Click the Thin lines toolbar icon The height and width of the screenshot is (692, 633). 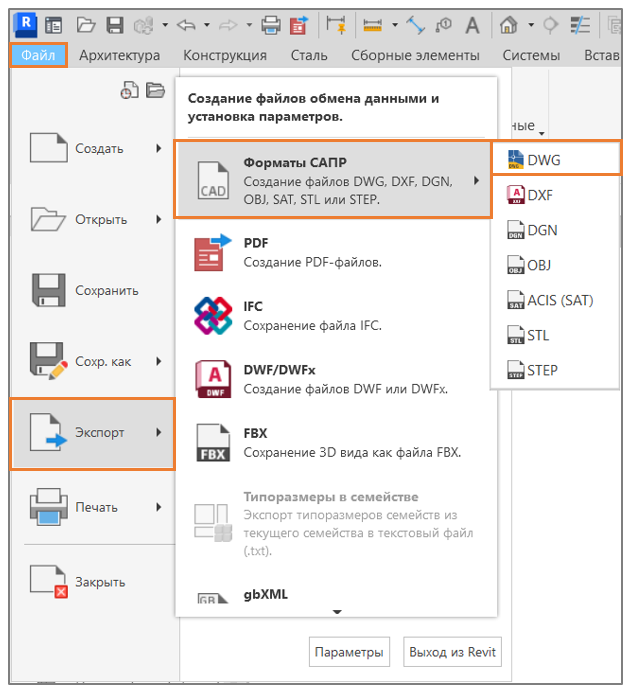pyautogui.click(x=580, y=25)
